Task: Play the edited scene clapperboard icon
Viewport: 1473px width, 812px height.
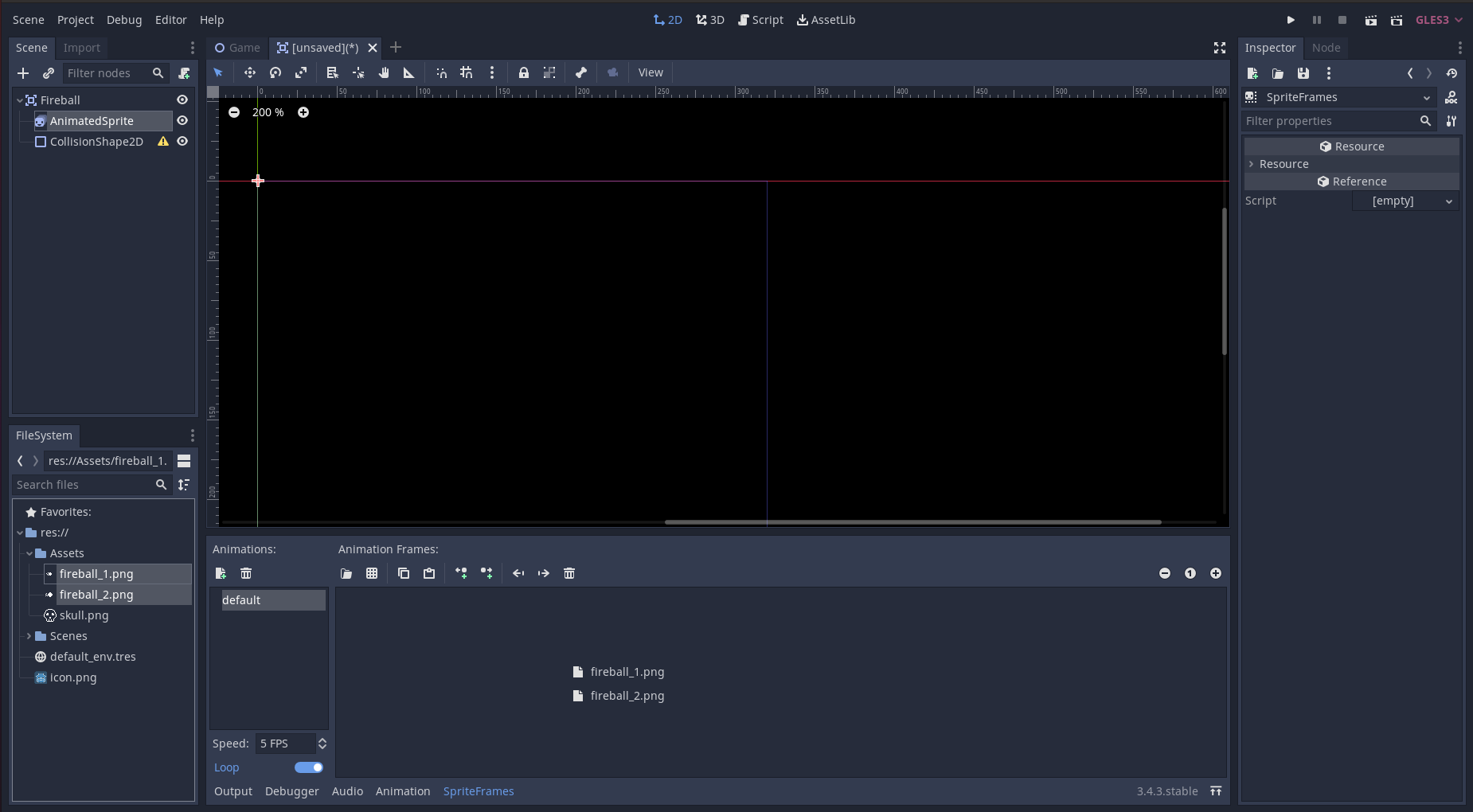Action: tap(1371, 20)
